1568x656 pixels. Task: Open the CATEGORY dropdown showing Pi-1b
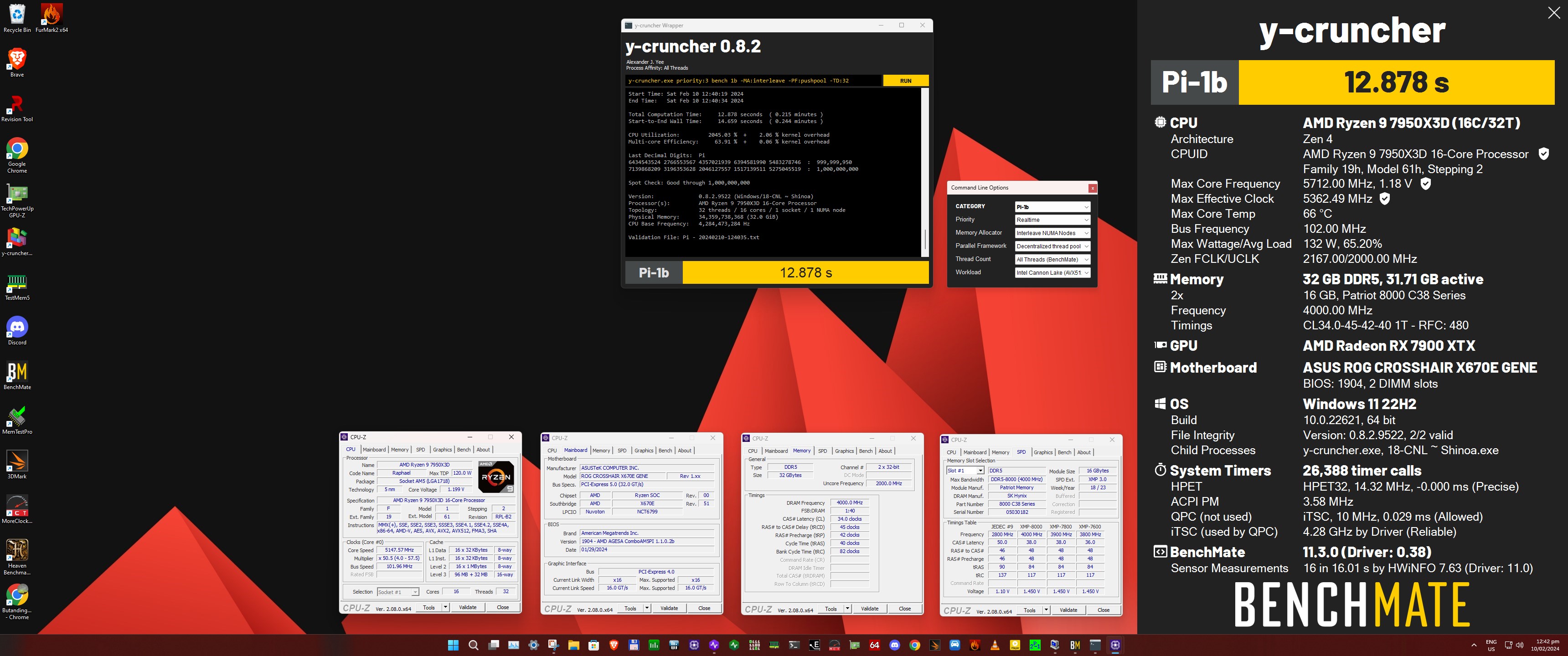click(x=1052, y=207)
